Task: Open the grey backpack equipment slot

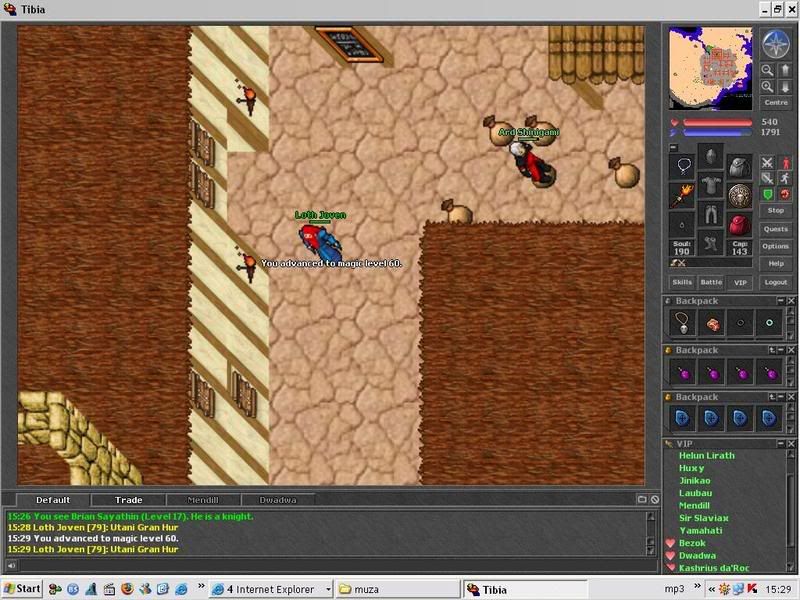Action: 739,166
